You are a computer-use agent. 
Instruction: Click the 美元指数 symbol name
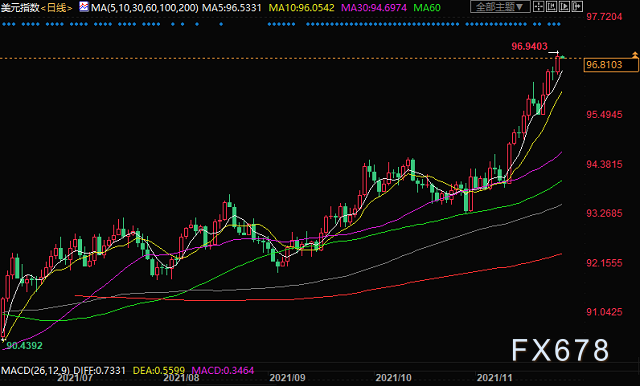click(20, 8)
